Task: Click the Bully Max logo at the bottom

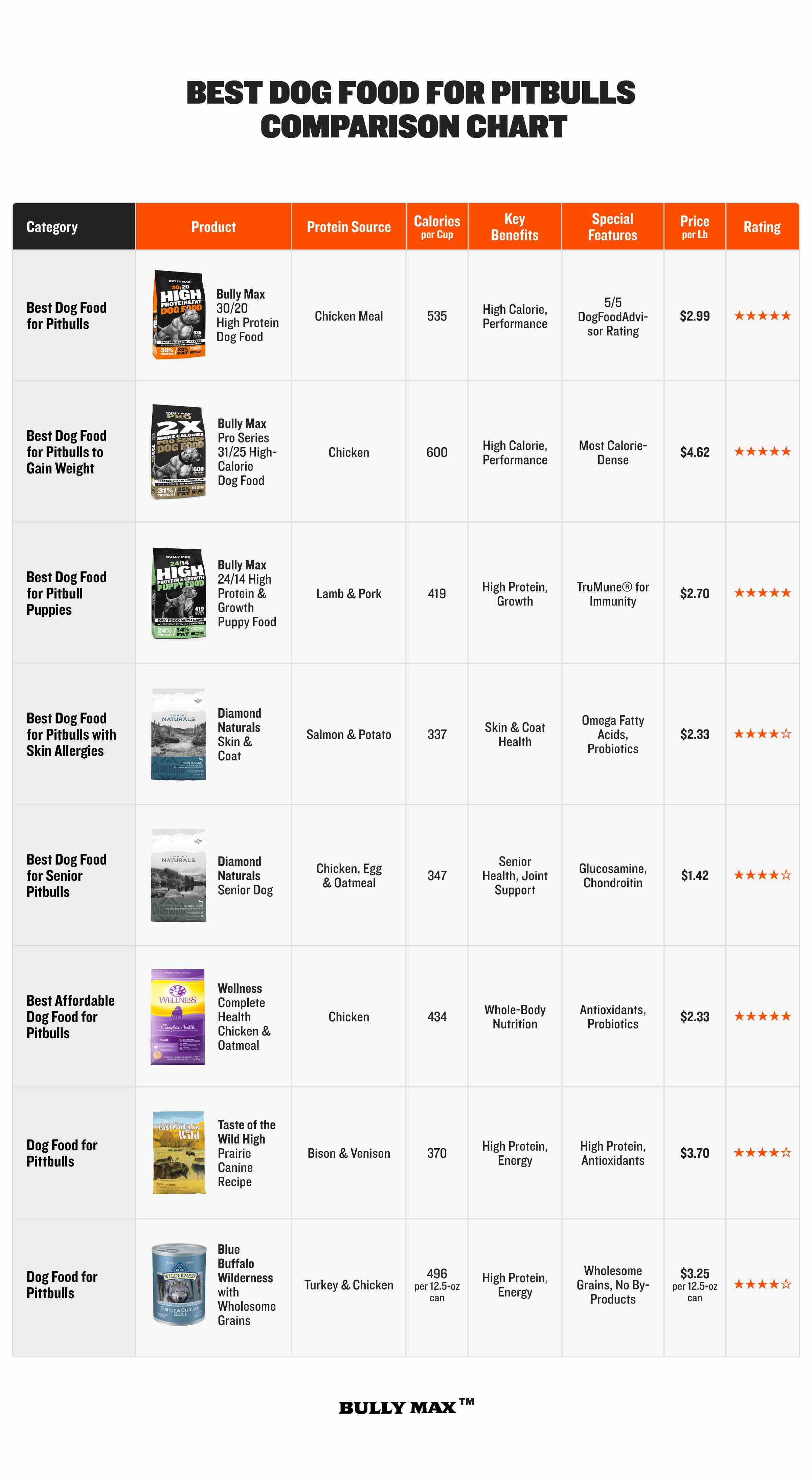Action: click(x=406, y=1406)
